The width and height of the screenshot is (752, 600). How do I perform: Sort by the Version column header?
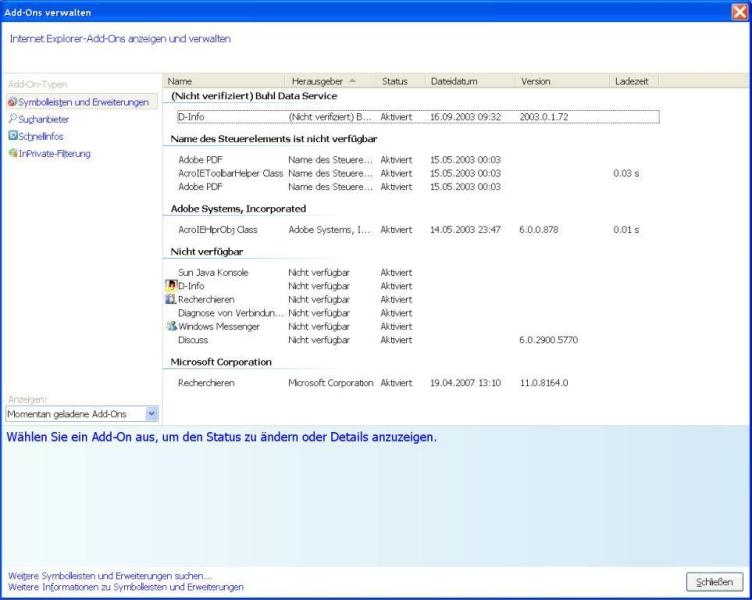(562, 81)
